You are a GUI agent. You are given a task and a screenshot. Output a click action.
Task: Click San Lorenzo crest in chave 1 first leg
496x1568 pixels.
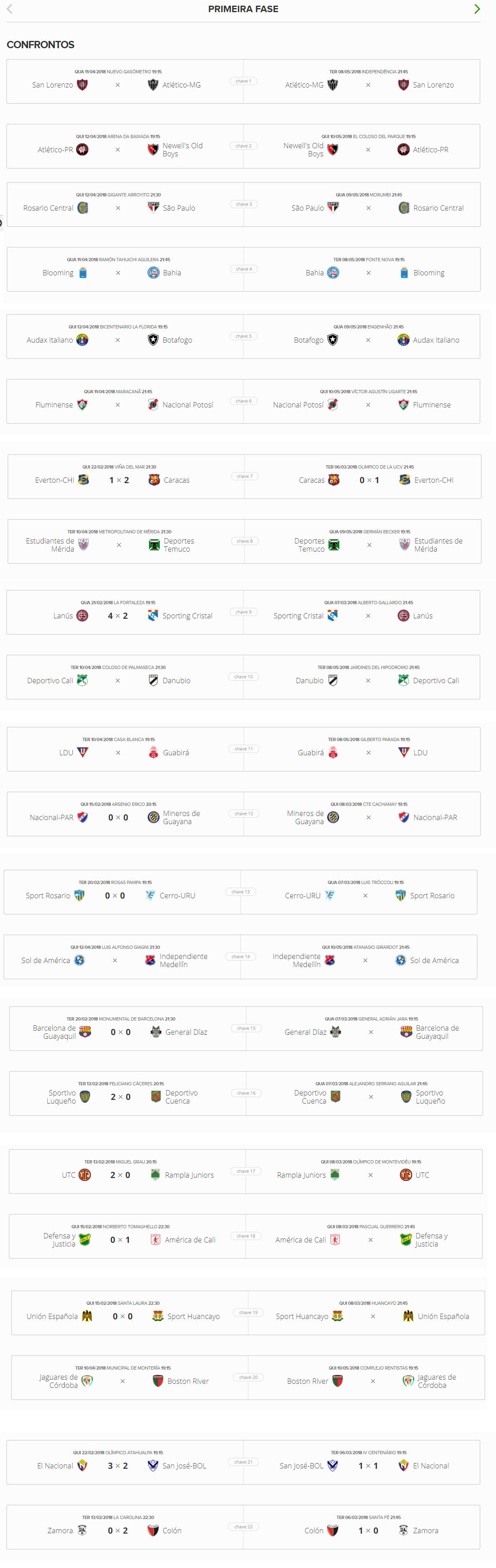tap(82, 85)
